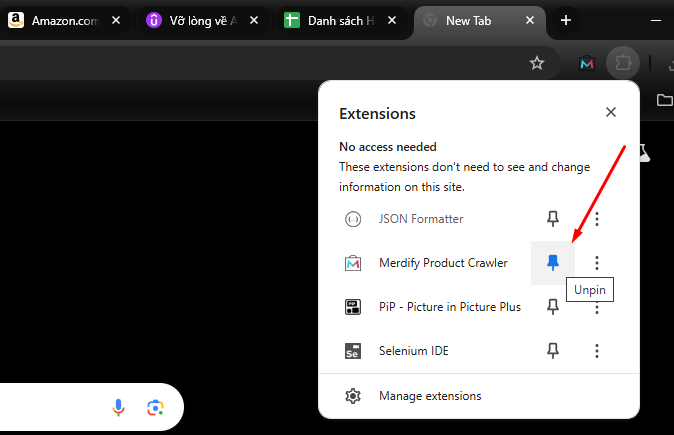674x435 pixels.
Task: Click the Merdify extension icon in toolbar
Action: [587, 63]
